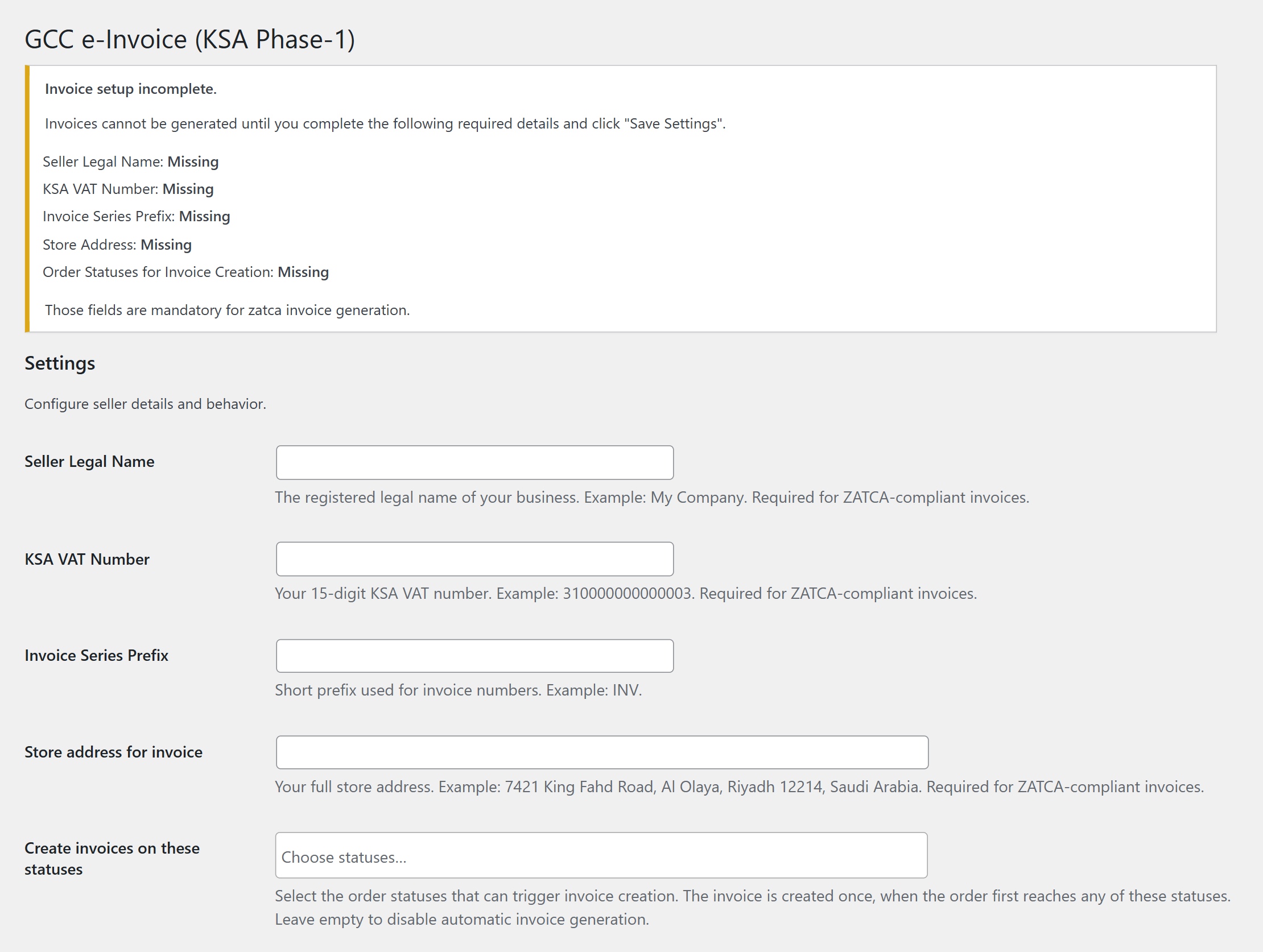The height and width of the screenshot is (952, 1263).
Task: Click the Seller Legal Name input field
Action: point(474,462)
